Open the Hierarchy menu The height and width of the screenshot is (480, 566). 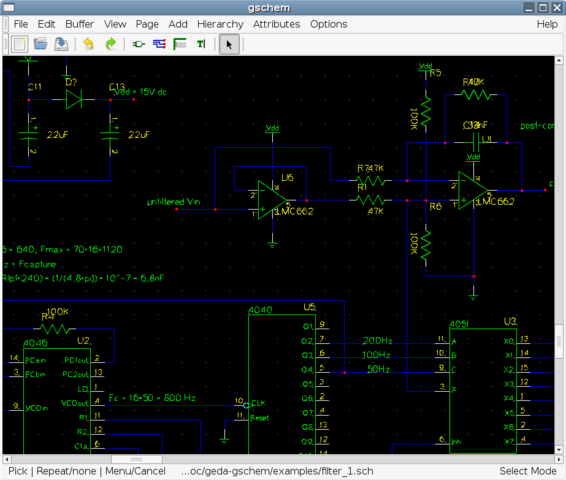click(220, 24)
